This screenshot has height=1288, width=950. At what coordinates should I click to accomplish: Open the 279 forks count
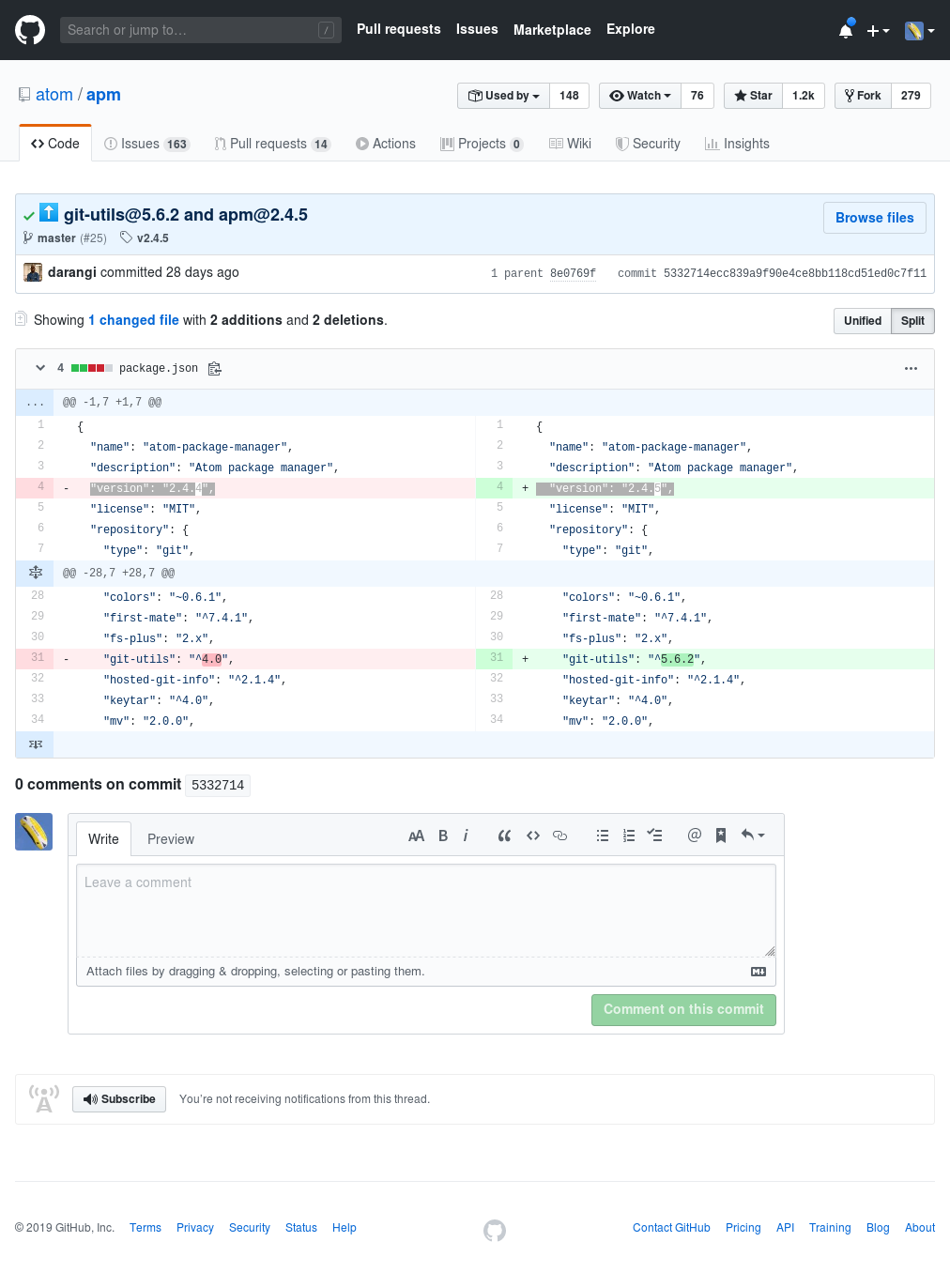click(911, 96)
